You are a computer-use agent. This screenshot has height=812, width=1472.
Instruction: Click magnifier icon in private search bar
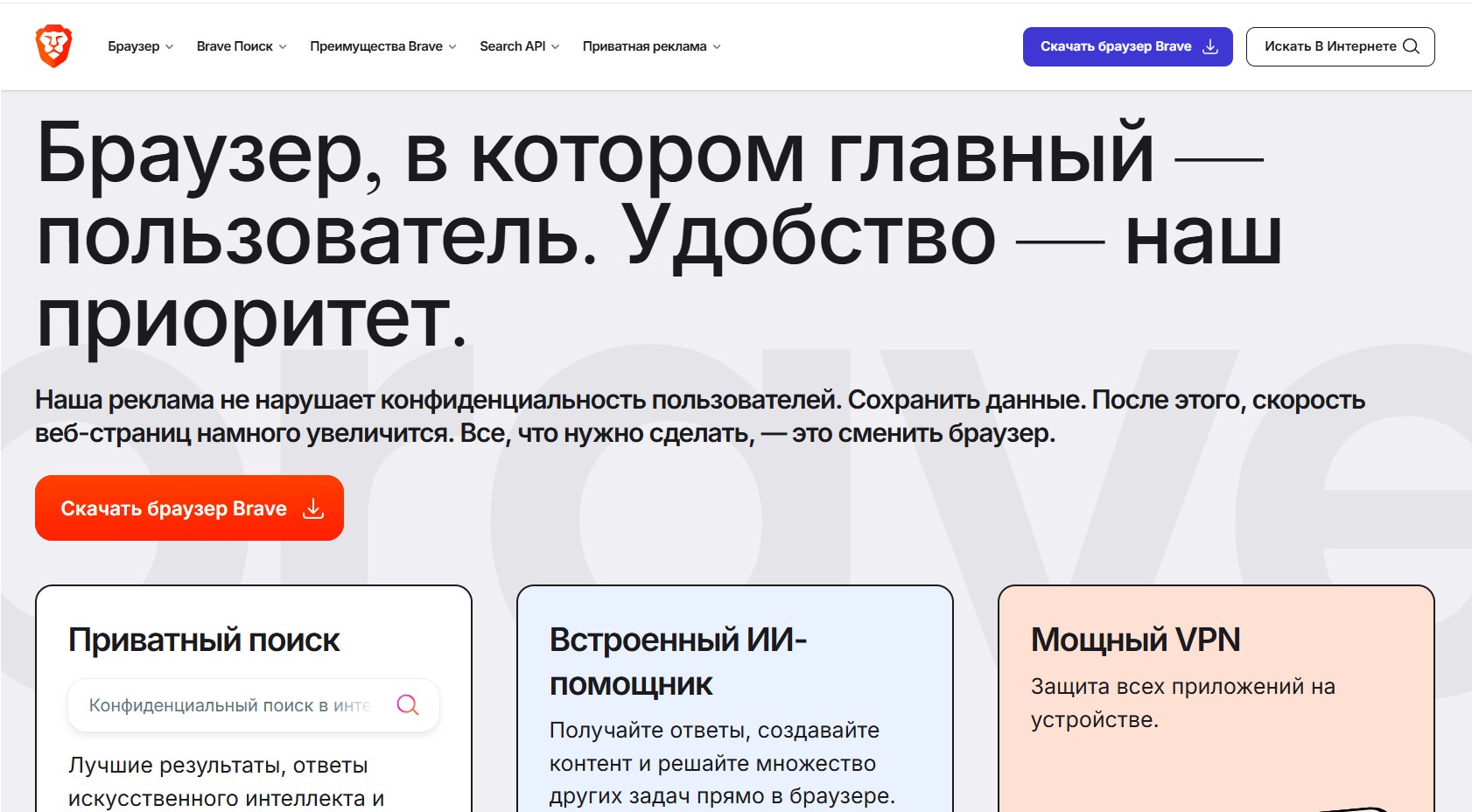click(x=408, y=704)
